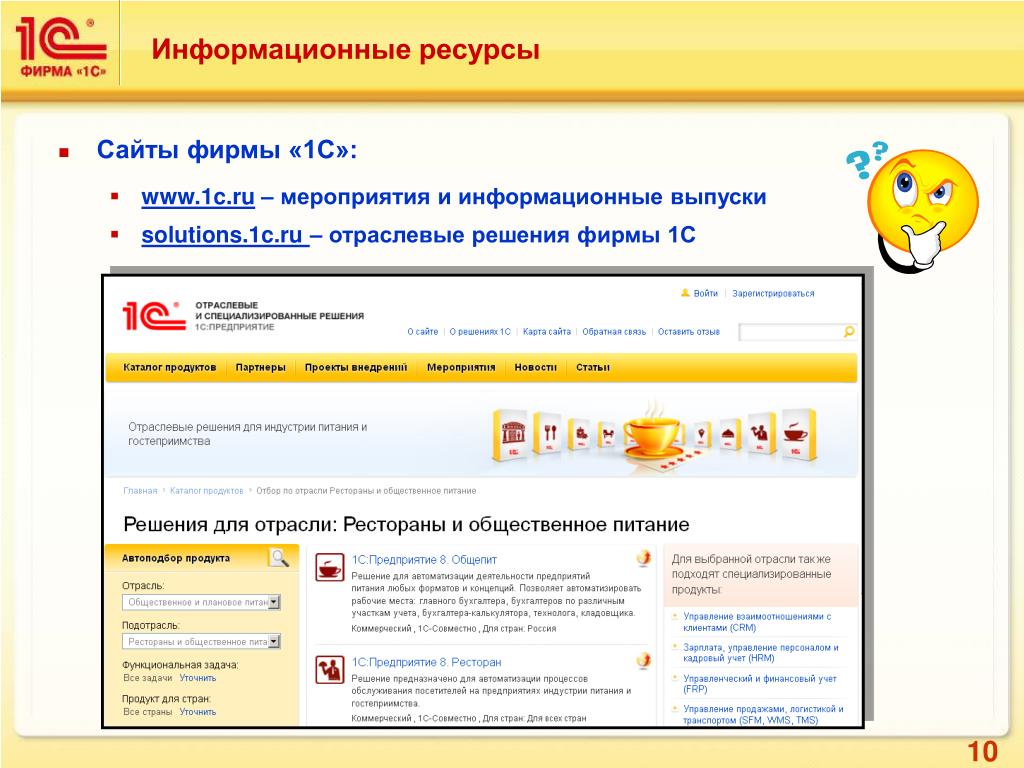Open the О решениях 1С link

(x=480, y=332)
